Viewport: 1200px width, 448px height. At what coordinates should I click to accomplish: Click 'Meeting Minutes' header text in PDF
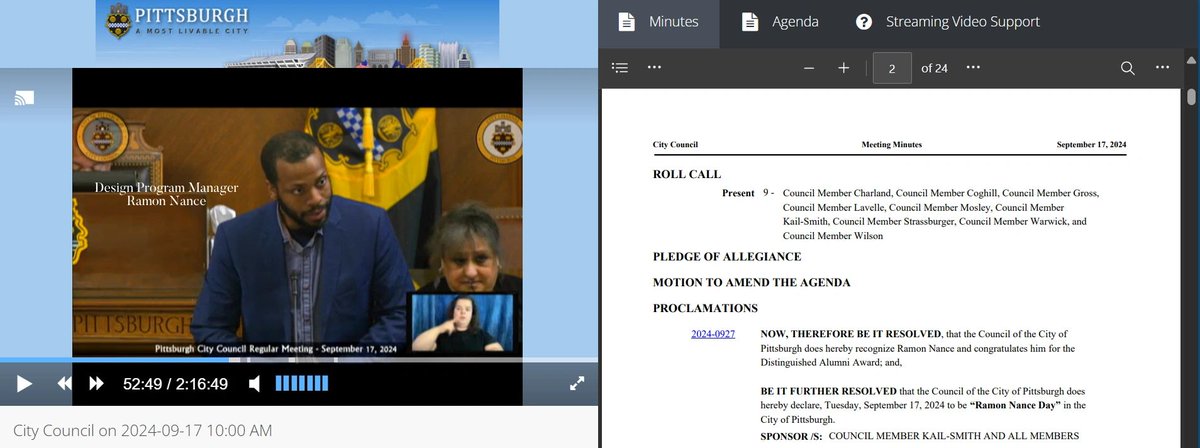tap(892, 145)
